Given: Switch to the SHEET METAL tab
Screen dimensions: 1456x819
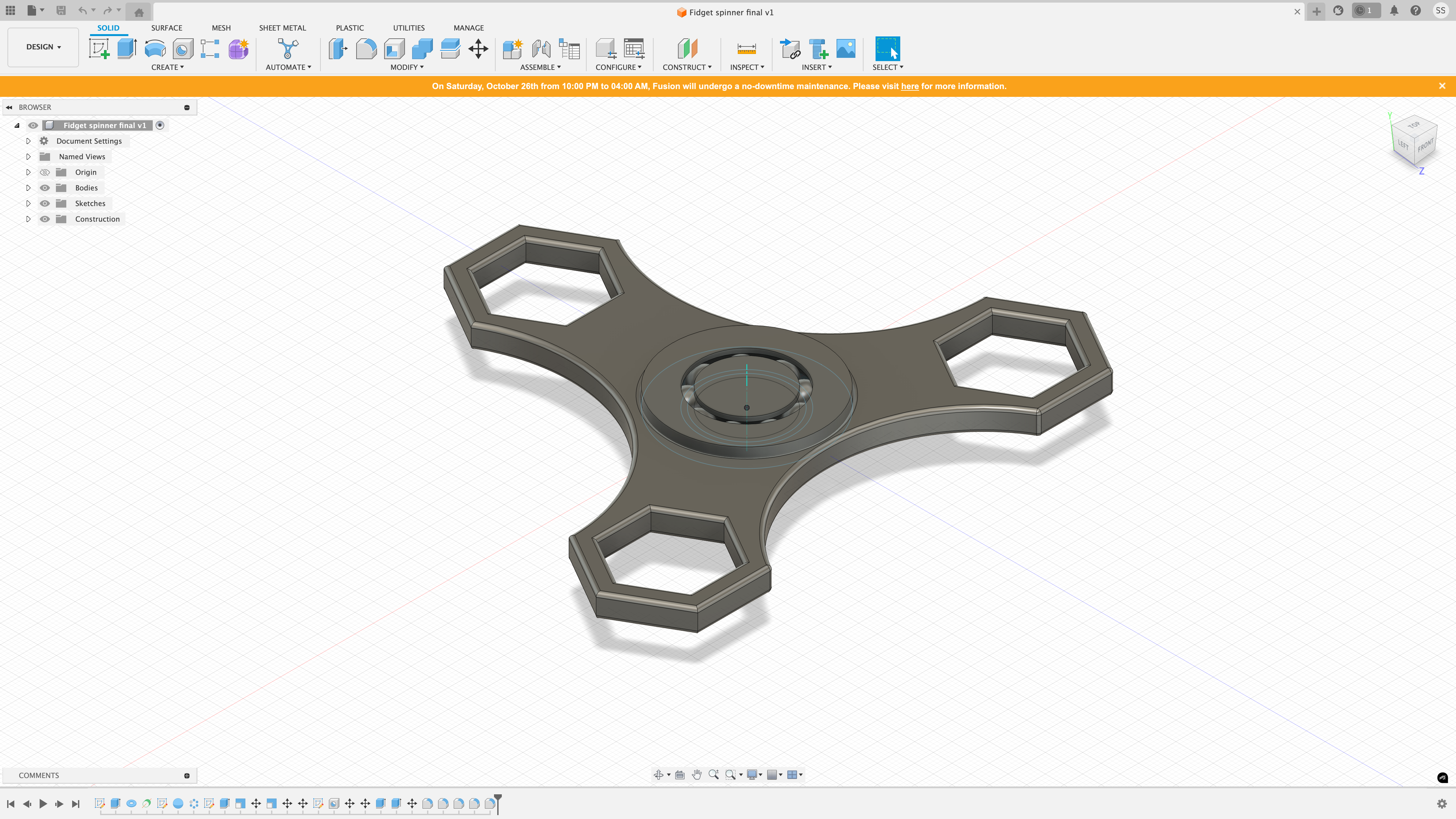Looking at the screenshot, I should [282, 28].
